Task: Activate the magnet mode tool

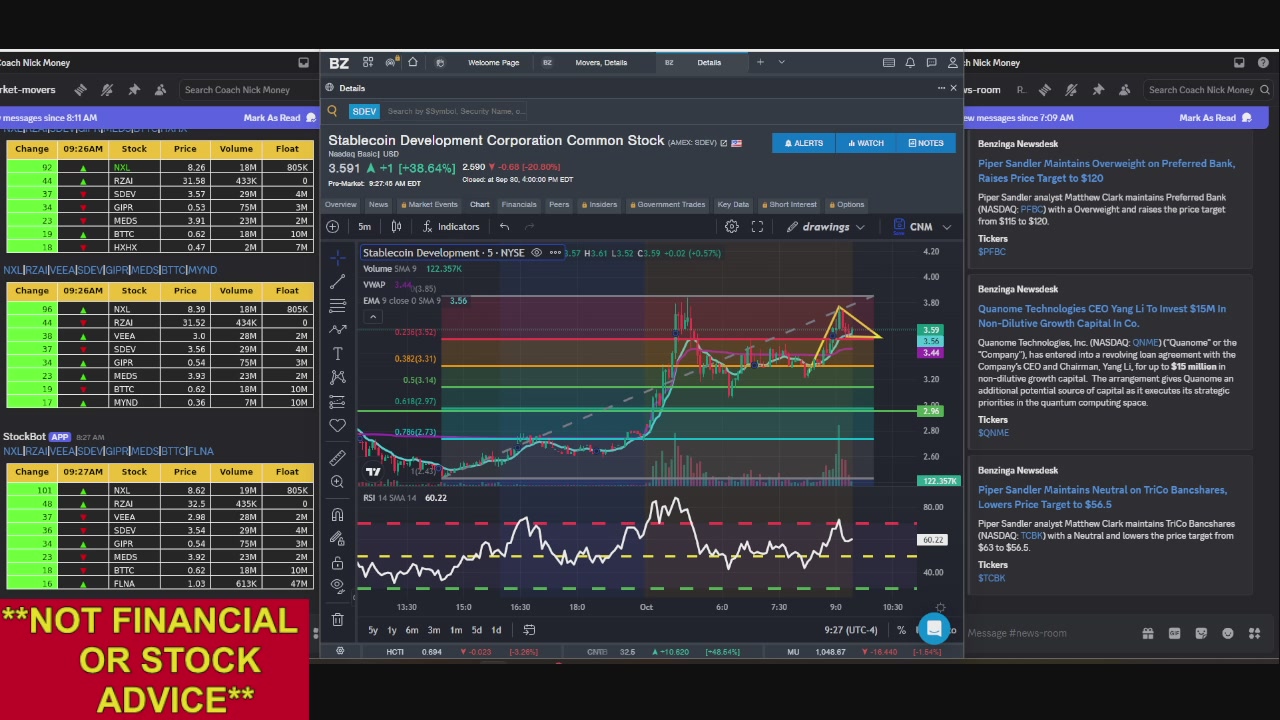Action: coord(337,515)
